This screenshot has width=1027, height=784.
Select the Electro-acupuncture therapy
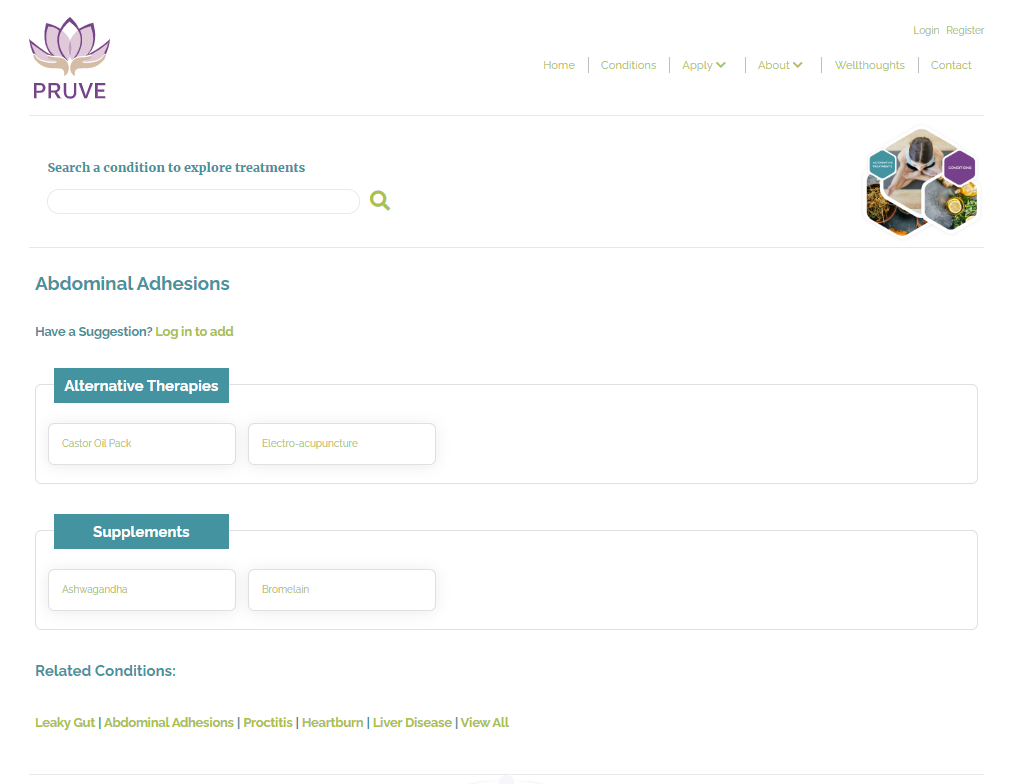pyautogui.click(x=341, y=443)
